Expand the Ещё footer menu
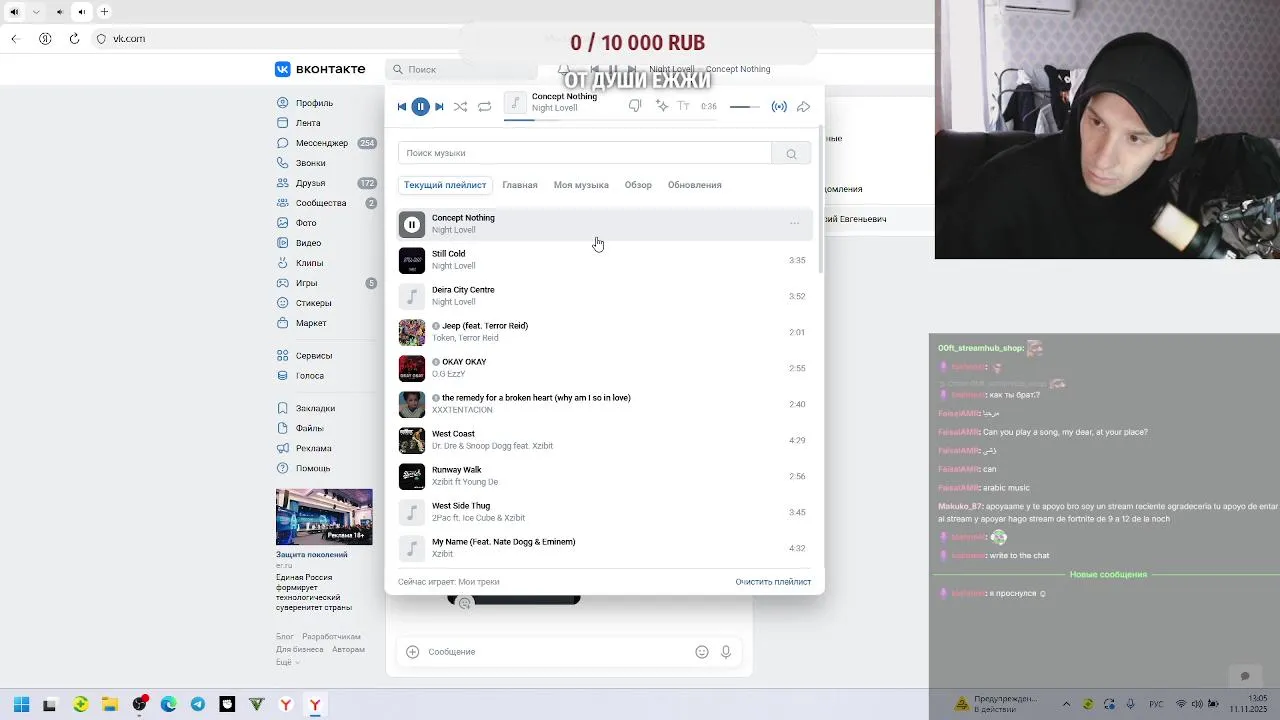Screen dimensions: 1280x720 point(287,662)
